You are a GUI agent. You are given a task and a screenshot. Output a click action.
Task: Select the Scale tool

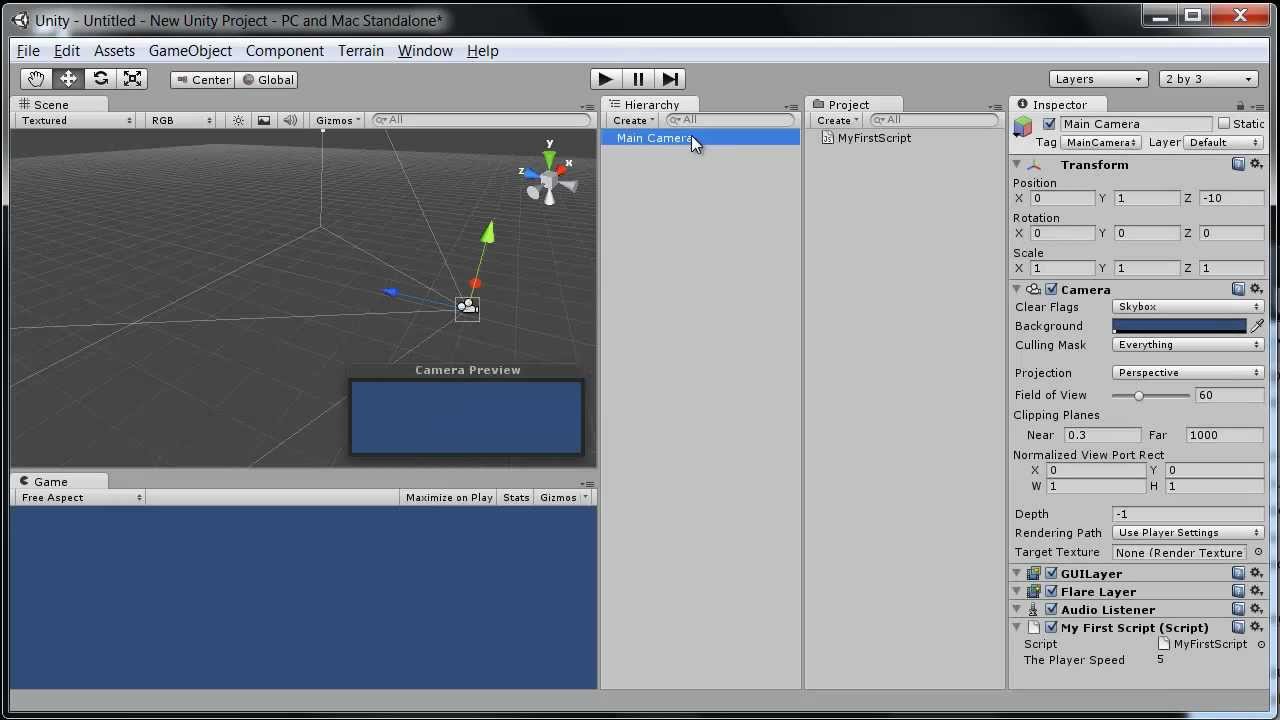[x=132, y=79]
